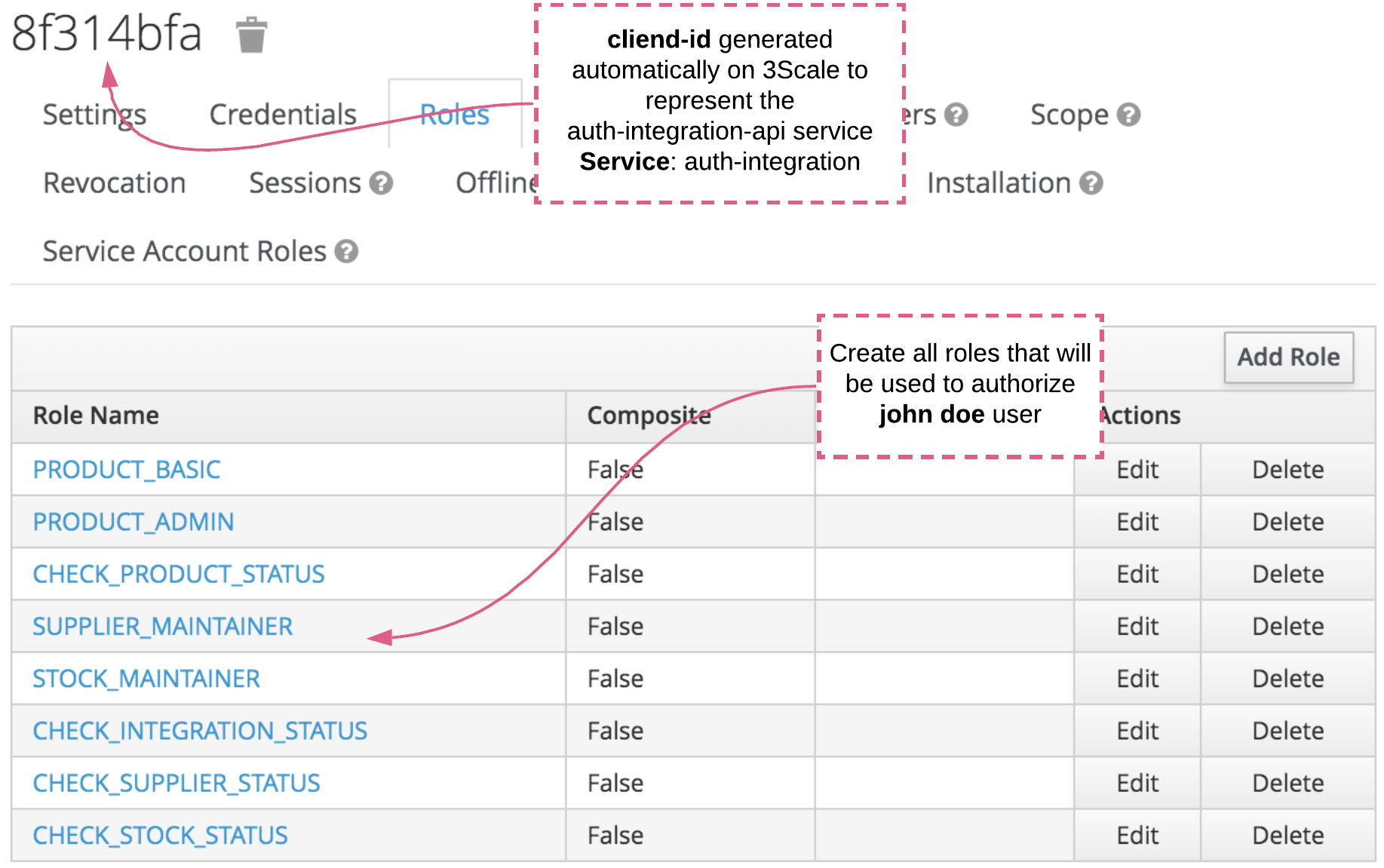Click the Role Name column header
1384x868 pixels.
tap(96, 416)
